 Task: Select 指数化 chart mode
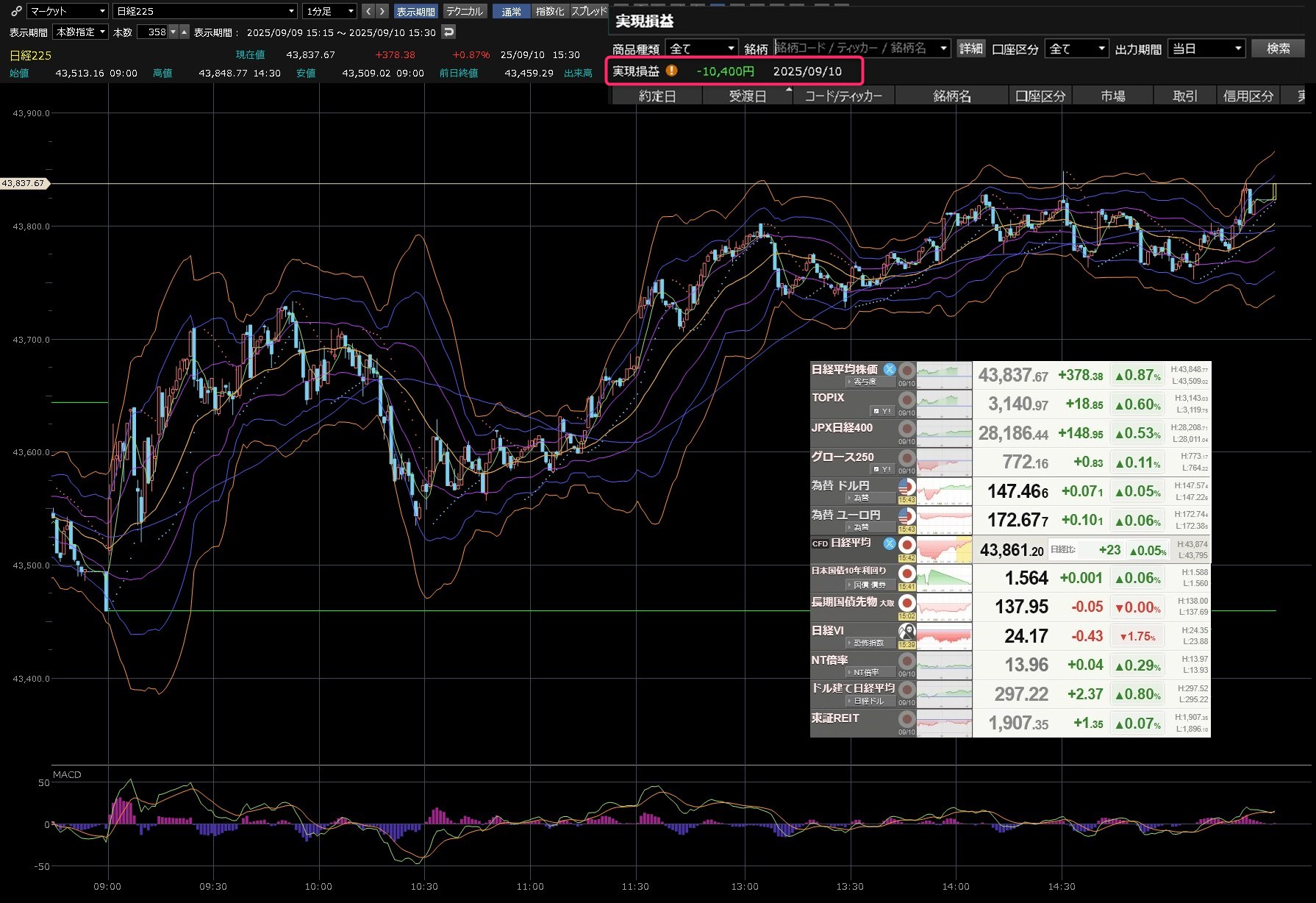(x=550, y=11)
